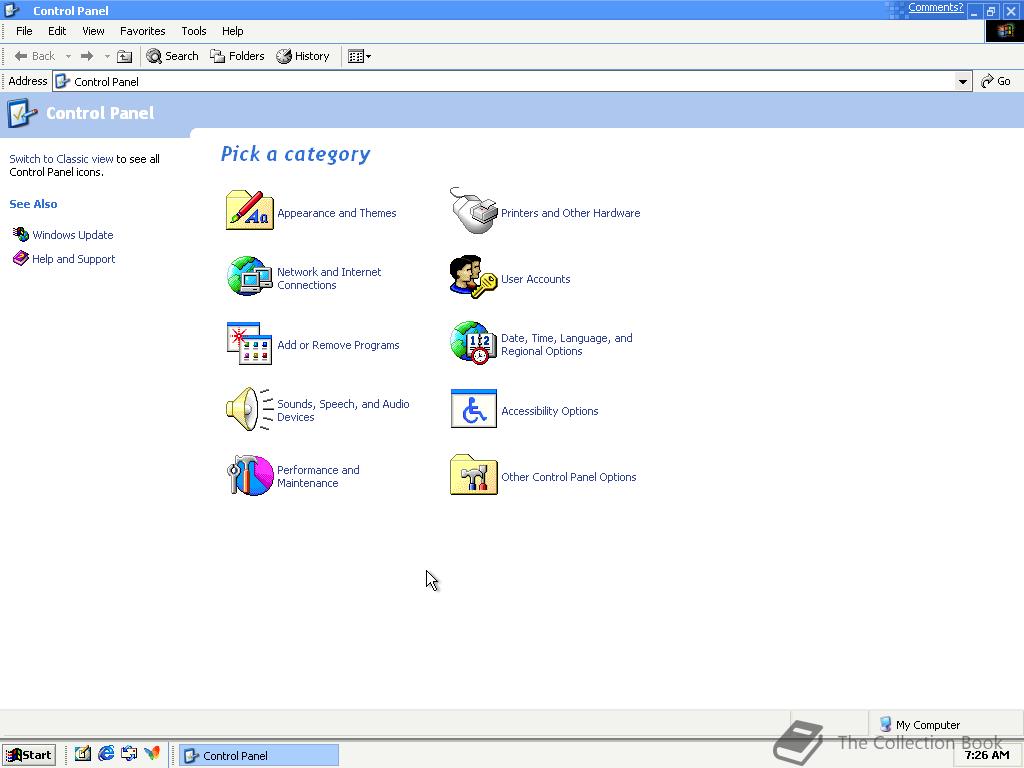
Task: Click the Date, Time, Language icon
Action: coord(473,343)
